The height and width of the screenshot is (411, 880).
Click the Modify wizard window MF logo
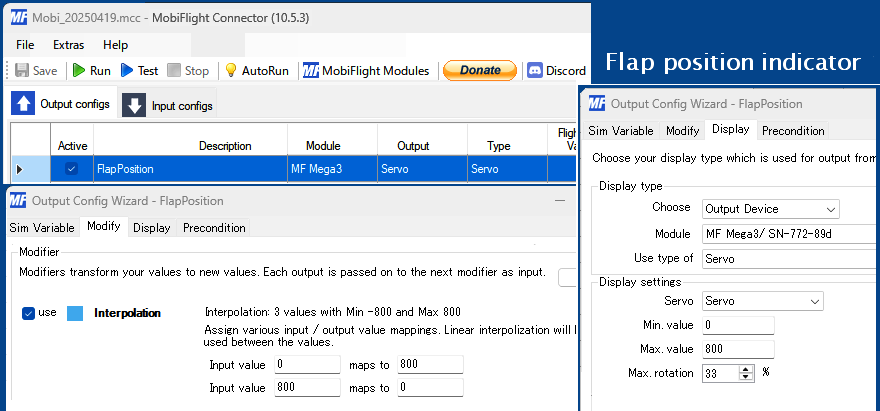tap(18, 200)
